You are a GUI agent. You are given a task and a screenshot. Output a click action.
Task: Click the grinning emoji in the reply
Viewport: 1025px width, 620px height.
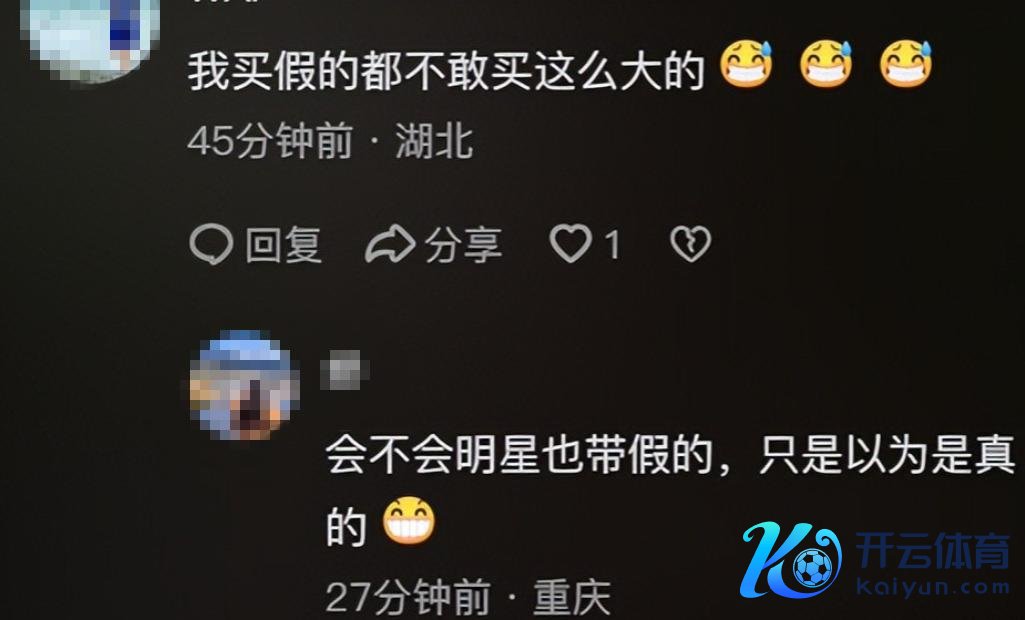click(x=409, y=521)
